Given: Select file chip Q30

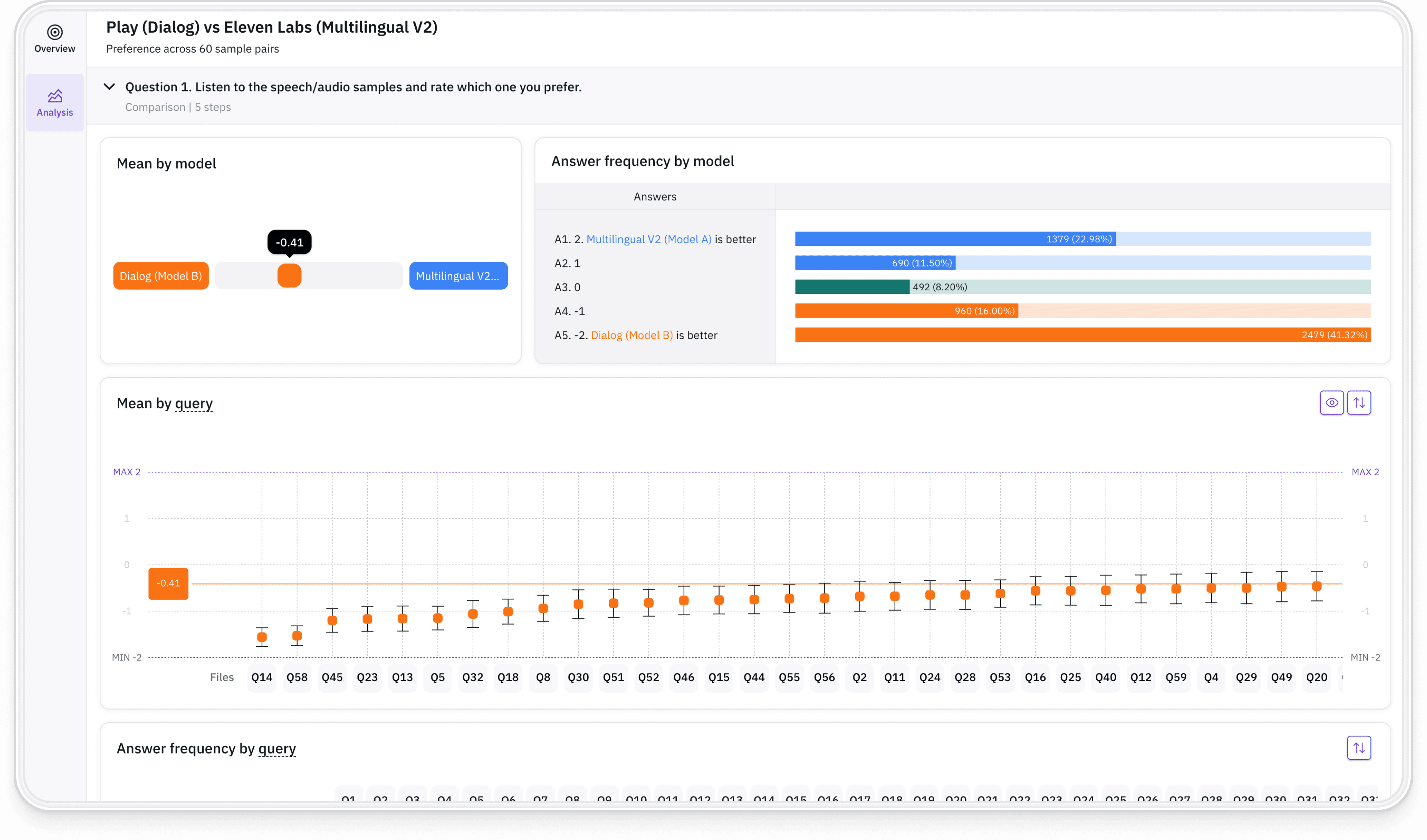Looking at the screenshot, I should tap(578, 677).
